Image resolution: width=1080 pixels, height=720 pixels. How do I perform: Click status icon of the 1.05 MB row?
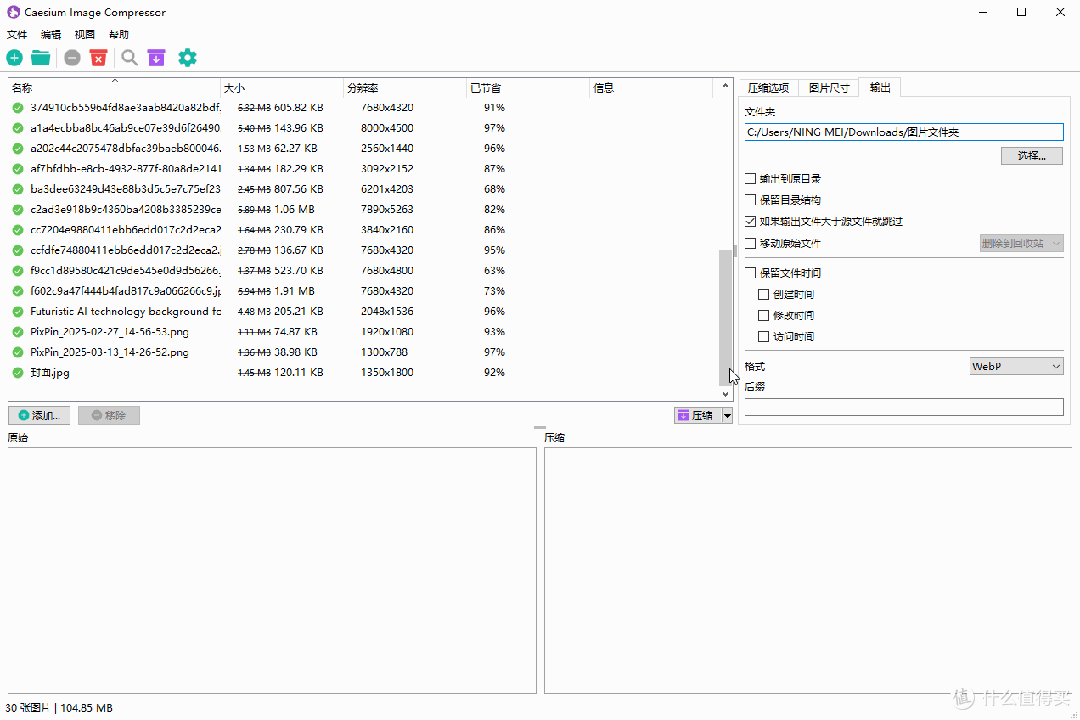(x=18, y=209)
